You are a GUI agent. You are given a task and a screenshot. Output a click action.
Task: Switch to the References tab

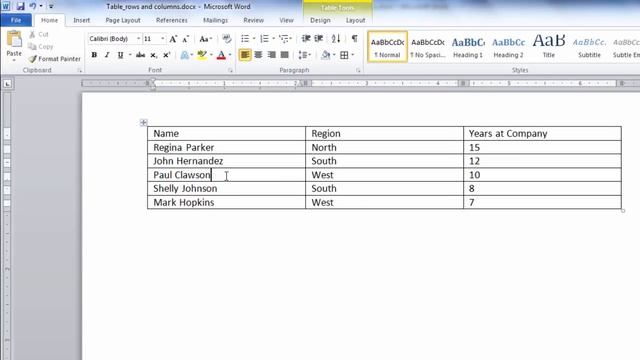pyautogui.click(x=171, y=20)
